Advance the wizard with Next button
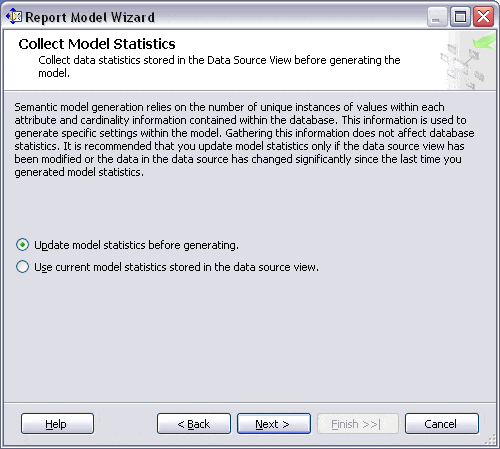The height and width of the screenshot is (449, 500). click(274, 424)
